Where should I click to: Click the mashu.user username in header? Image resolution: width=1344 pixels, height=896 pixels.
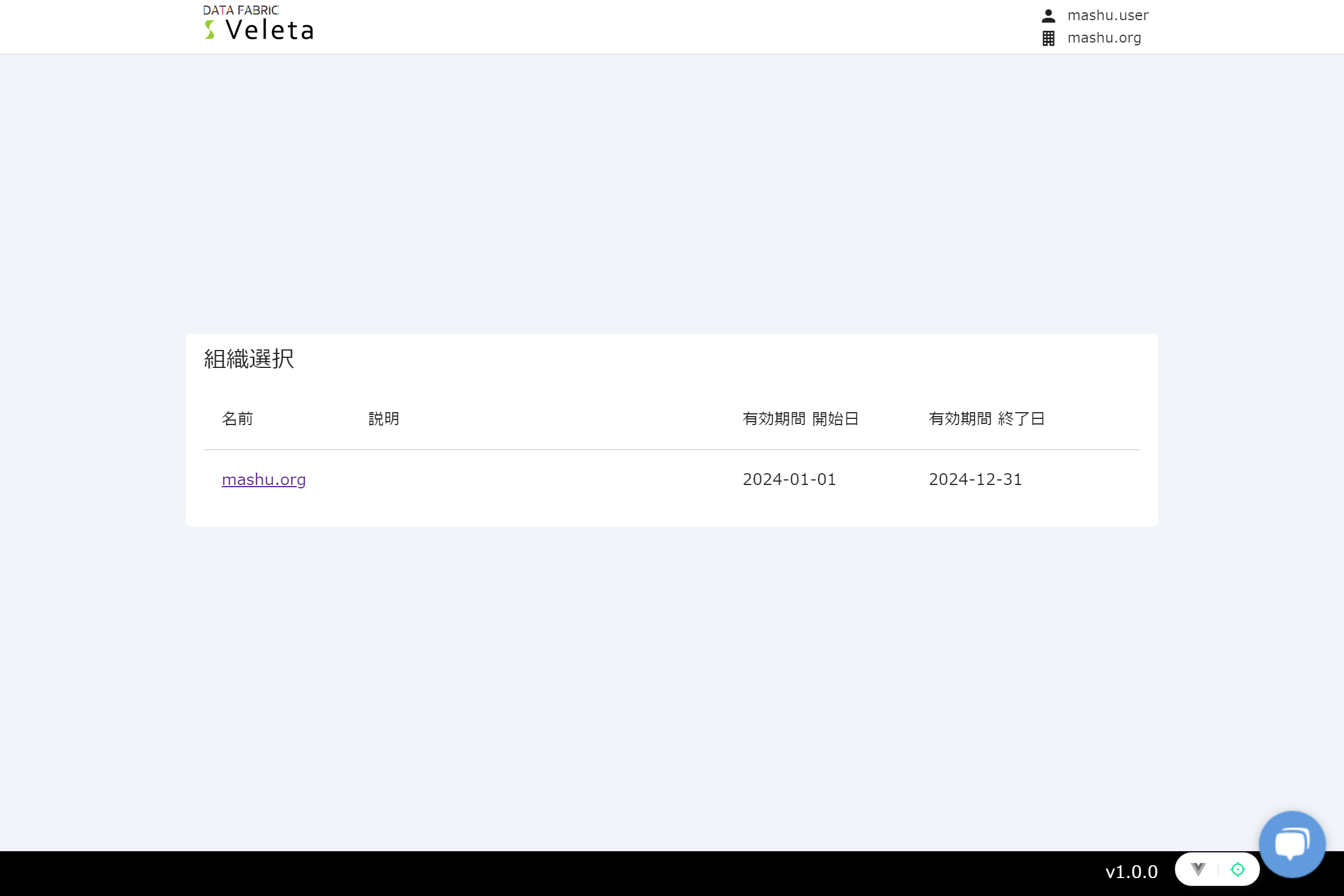point(1108,16)
